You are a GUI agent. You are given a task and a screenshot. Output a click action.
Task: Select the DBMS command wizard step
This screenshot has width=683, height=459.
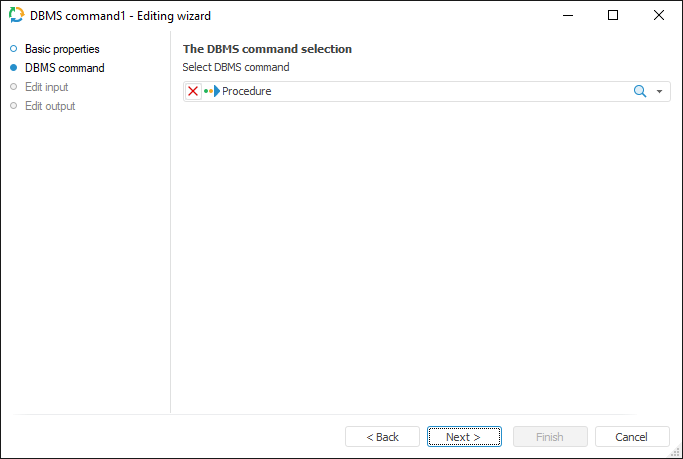pos(64,68)
